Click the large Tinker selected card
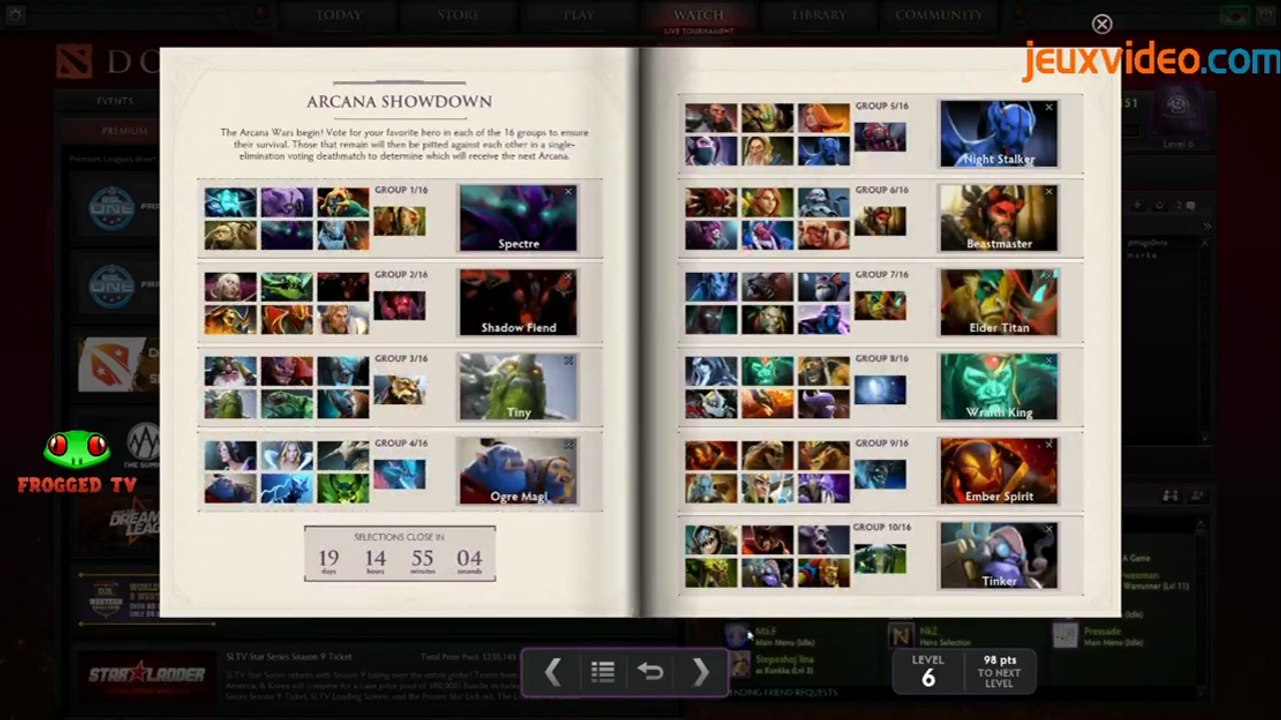This screenshot has height=720, width=1281. (998, 555)
